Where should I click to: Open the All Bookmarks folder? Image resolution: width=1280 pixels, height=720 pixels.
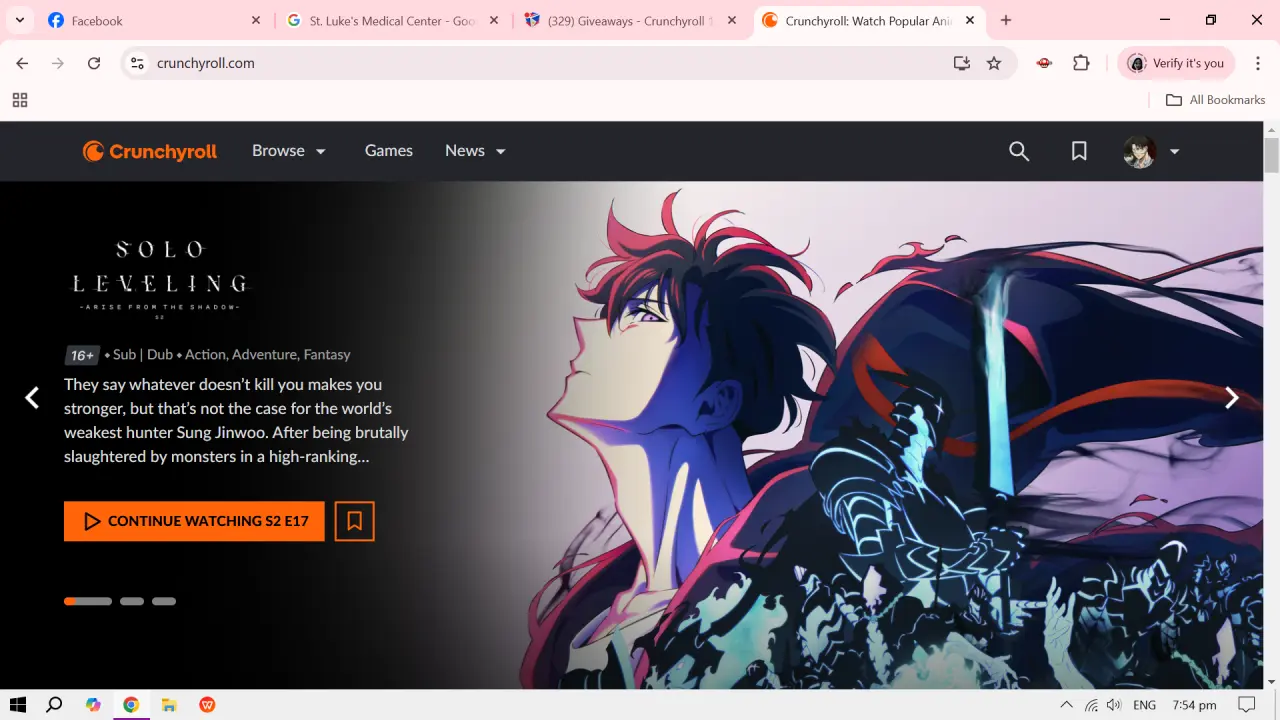1216,100
